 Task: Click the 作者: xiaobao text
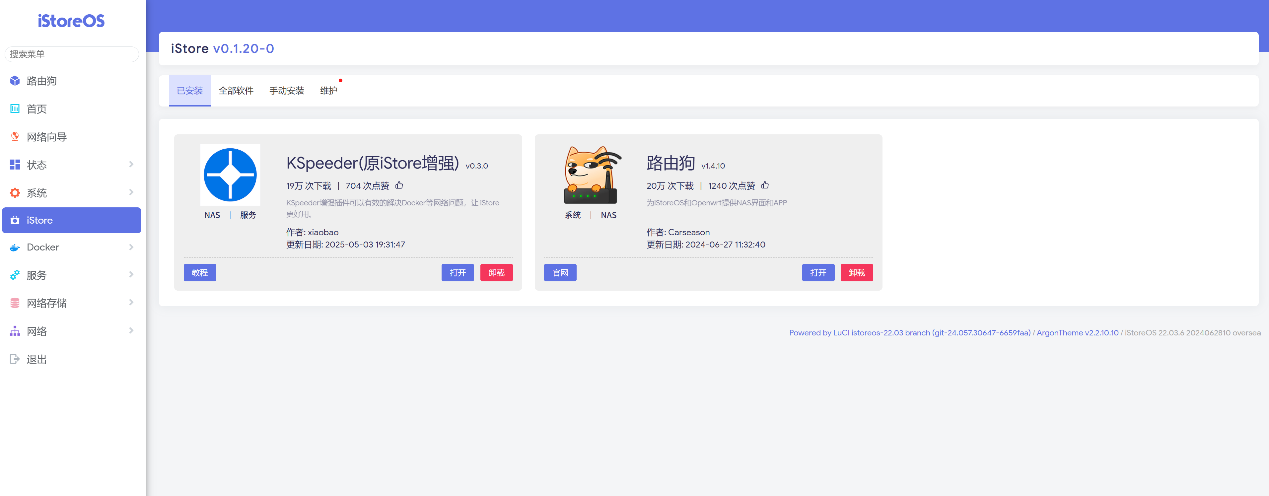point(312,232)
